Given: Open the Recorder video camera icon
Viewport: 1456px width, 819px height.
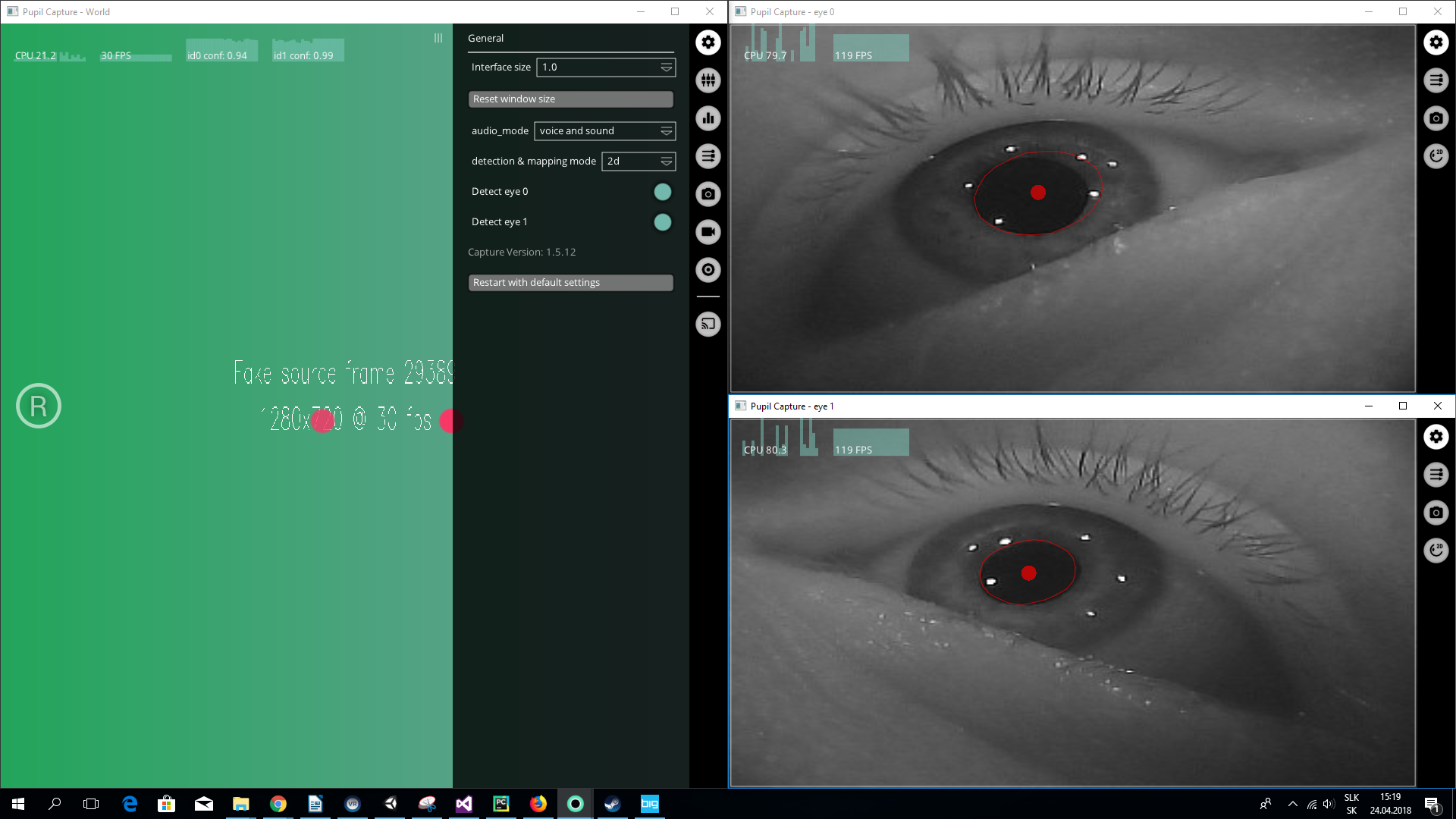Looking at the screenshot, I should click(708, 232).
